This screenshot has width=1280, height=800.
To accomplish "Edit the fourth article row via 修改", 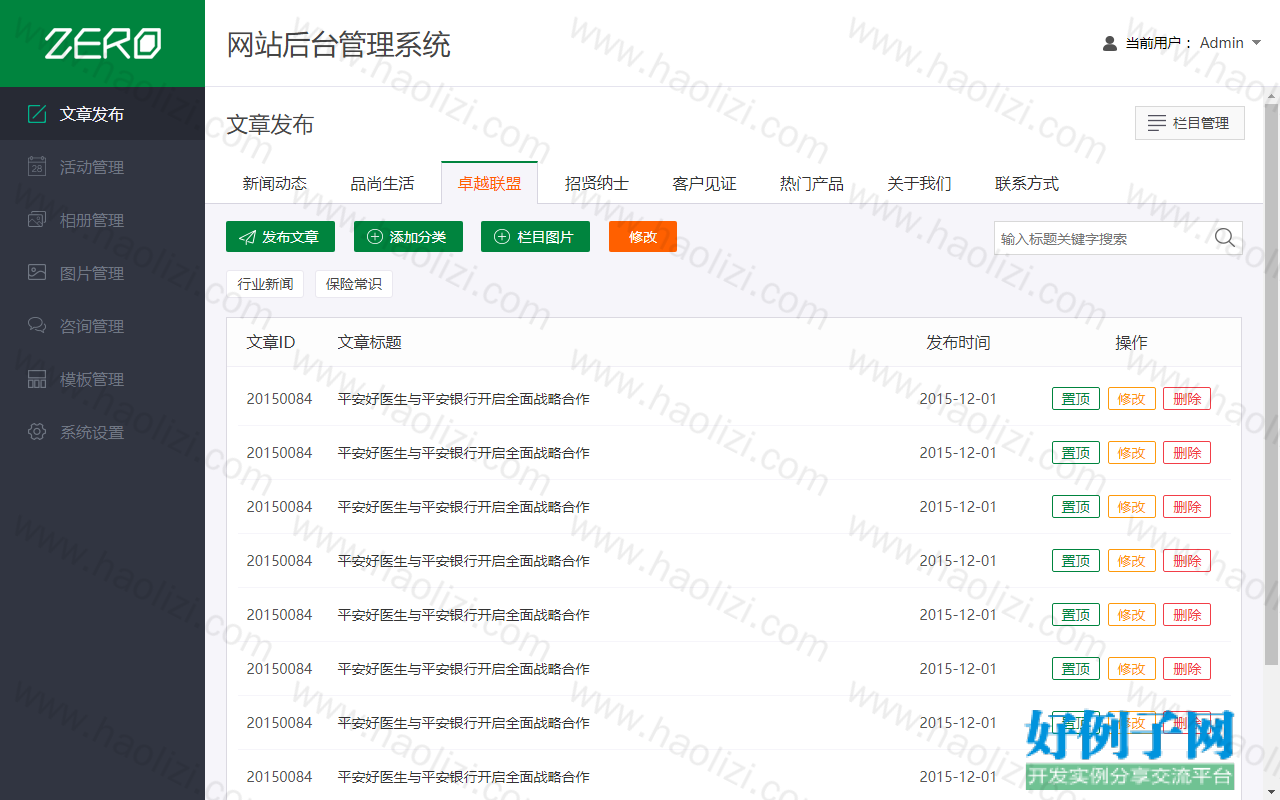I will [x=1131, y=560].
